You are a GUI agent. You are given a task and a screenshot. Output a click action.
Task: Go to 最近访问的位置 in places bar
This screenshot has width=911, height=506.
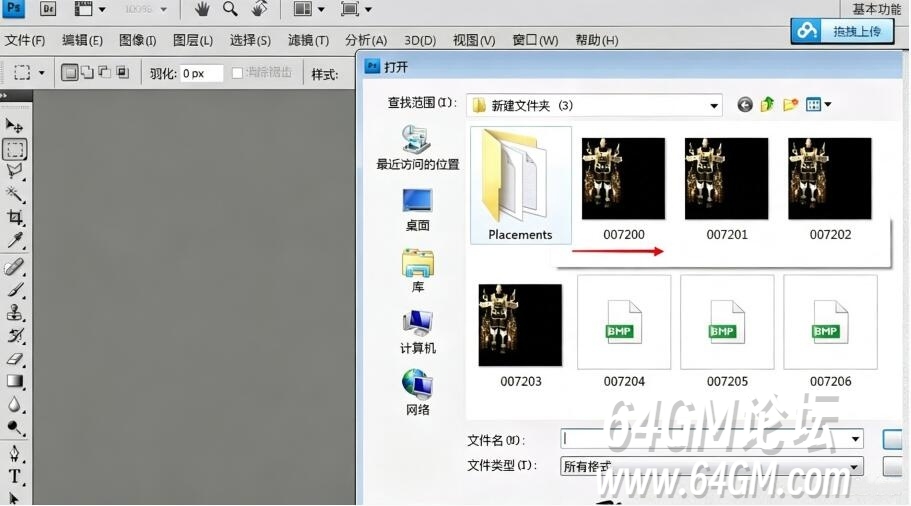pyautogui.click(x=417, y=148)
